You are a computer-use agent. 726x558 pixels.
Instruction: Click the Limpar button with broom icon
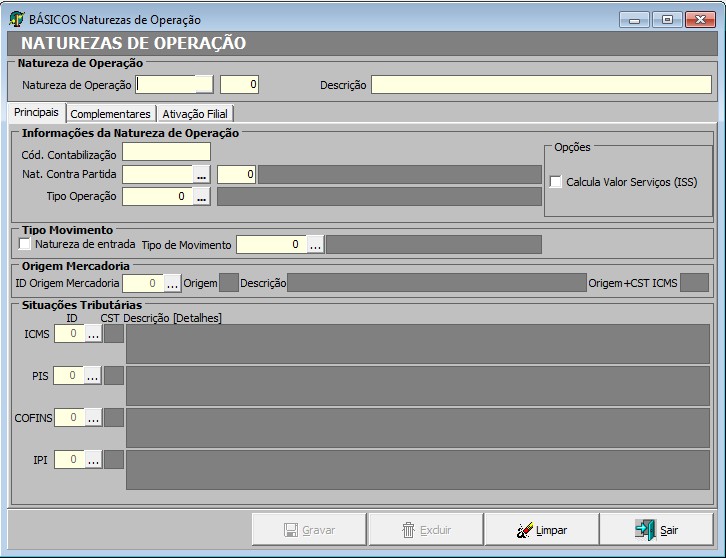pos(541,530)
